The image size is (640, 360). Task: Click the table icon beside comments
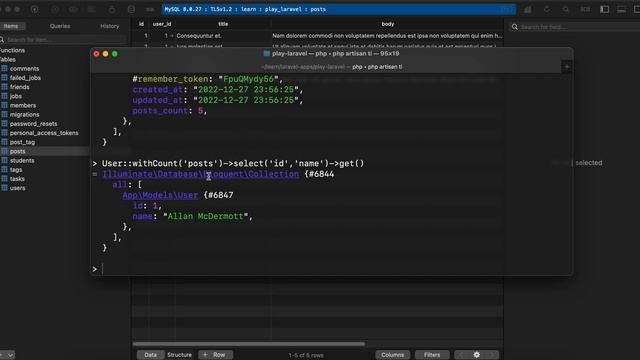pos(4,69)
